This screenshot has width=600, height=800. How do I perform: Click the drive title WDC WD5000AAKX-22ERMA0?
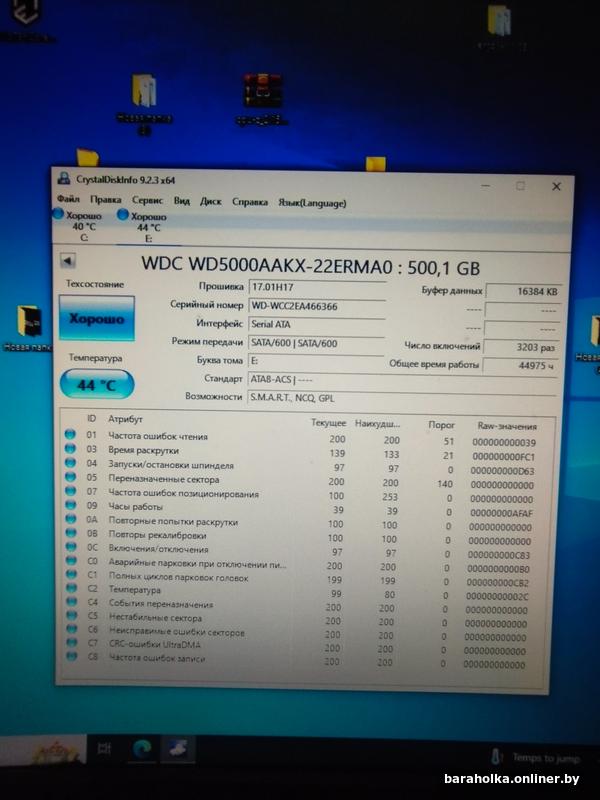(267, 265)
